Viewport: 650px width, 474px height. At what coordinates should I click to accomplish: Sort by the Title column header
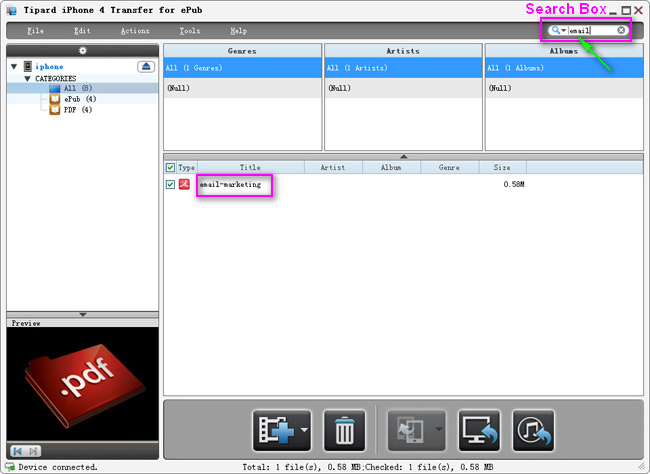(x=250, y=168)
